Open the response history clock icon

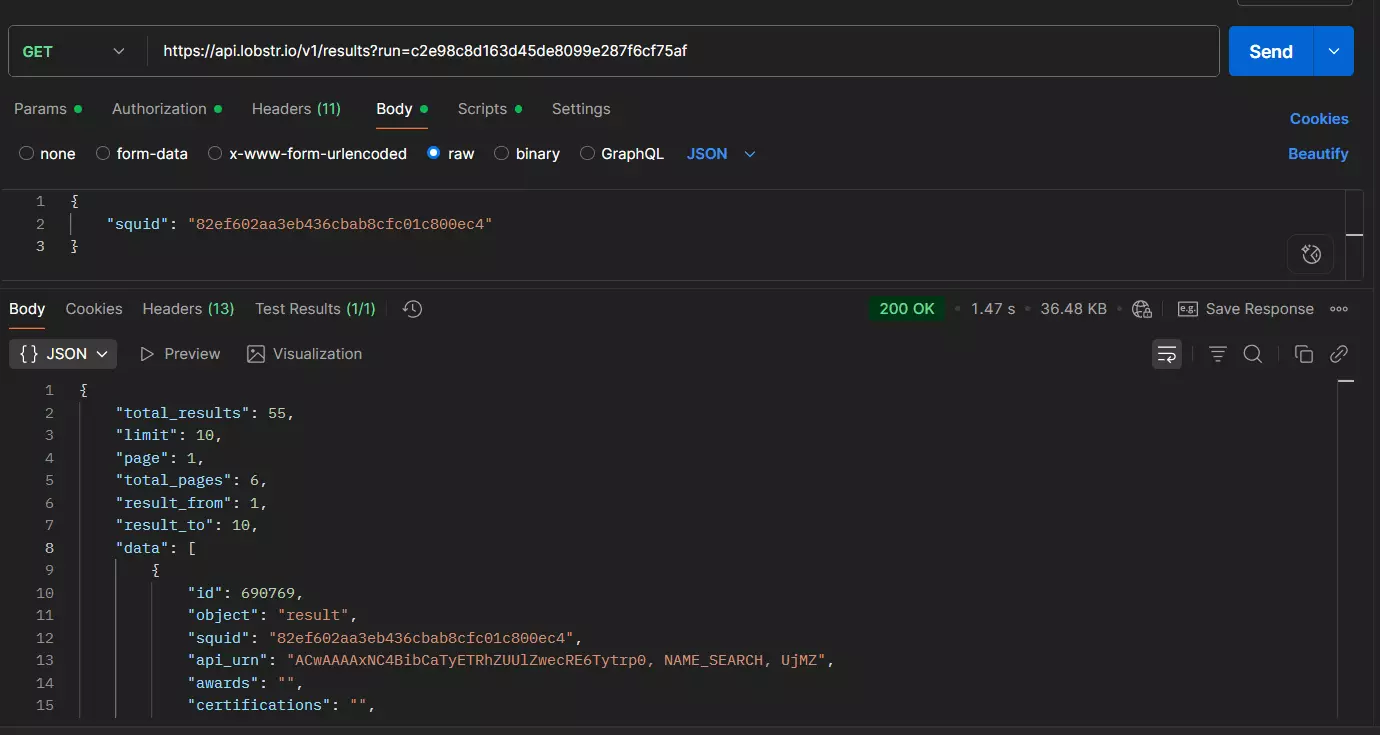tap(412, 309)
